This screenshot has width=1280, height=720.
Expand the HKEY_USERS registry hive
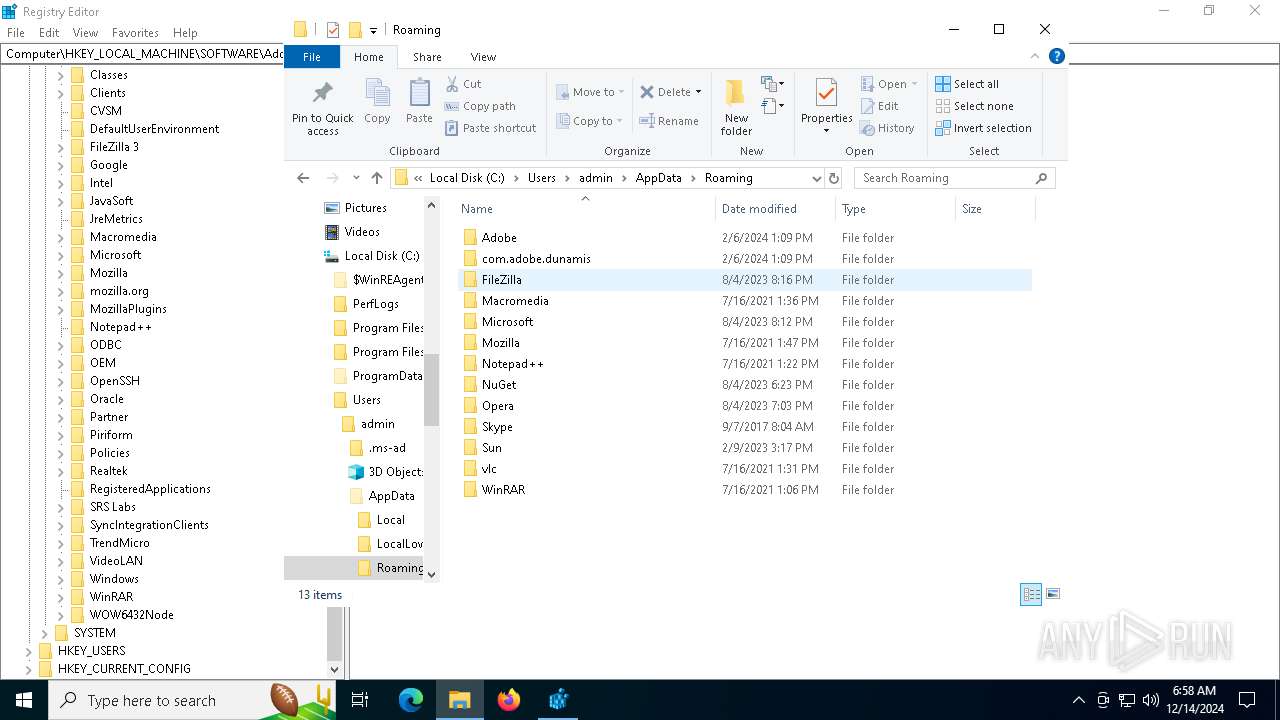[29, 651]
